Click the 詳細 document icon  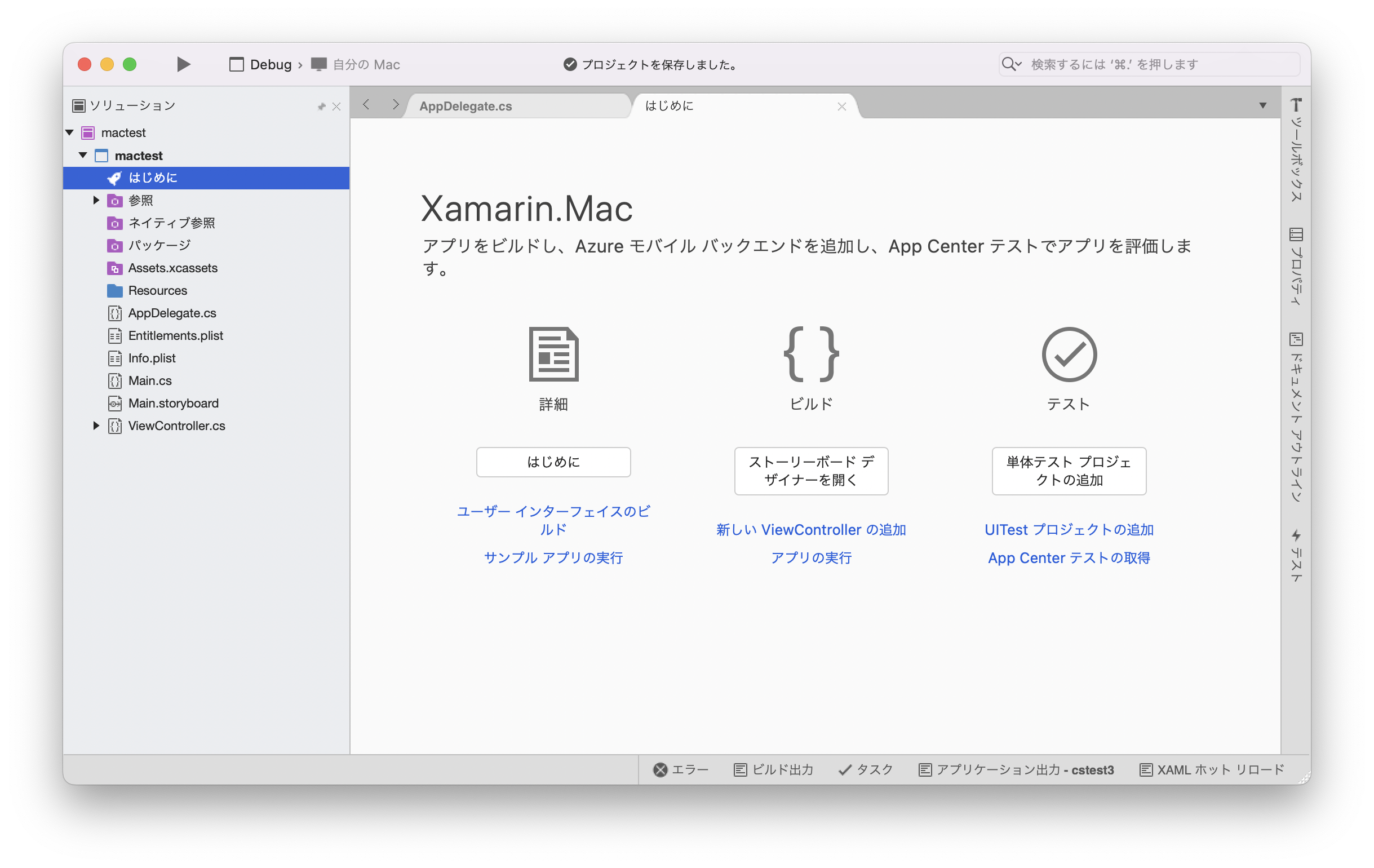(553, 355)
